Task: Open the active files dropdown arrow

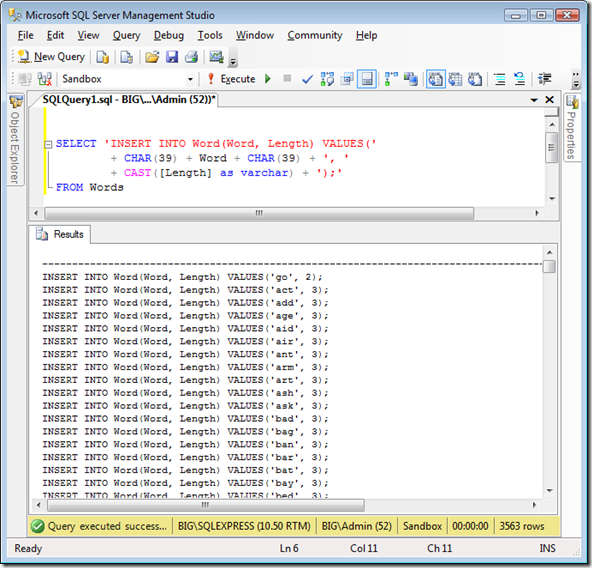Action: pyautogui.click(x=534, y=100)
